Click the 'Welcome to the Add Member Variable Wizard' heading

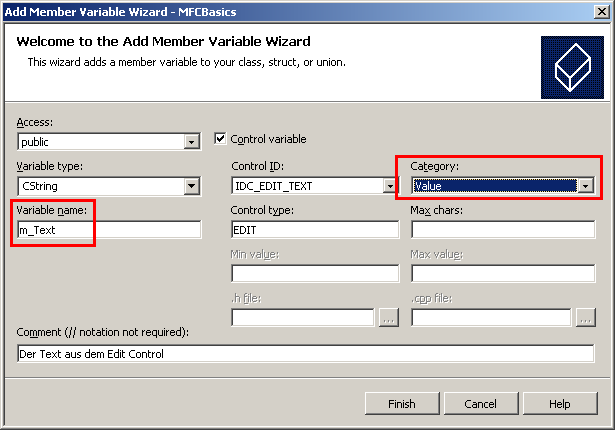pos(164,42)
